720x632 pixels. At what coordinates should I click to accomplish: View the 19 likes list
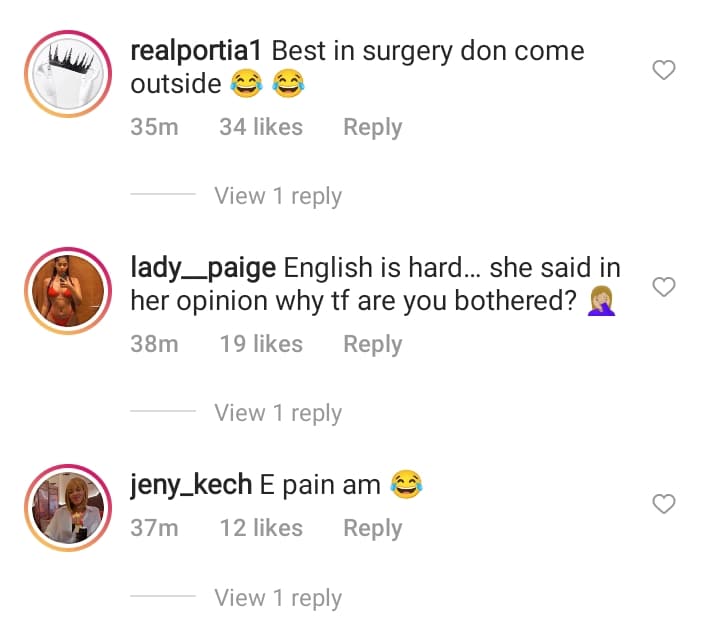tap(260, 344)
